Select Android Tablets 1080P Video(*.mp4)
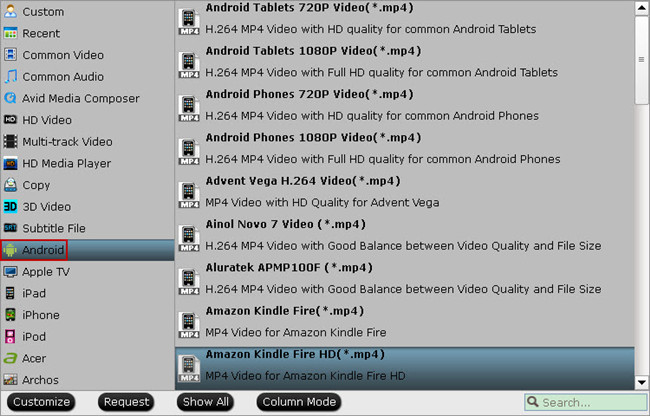Screen dimensions: 650x416 click(x=405, y=62)
